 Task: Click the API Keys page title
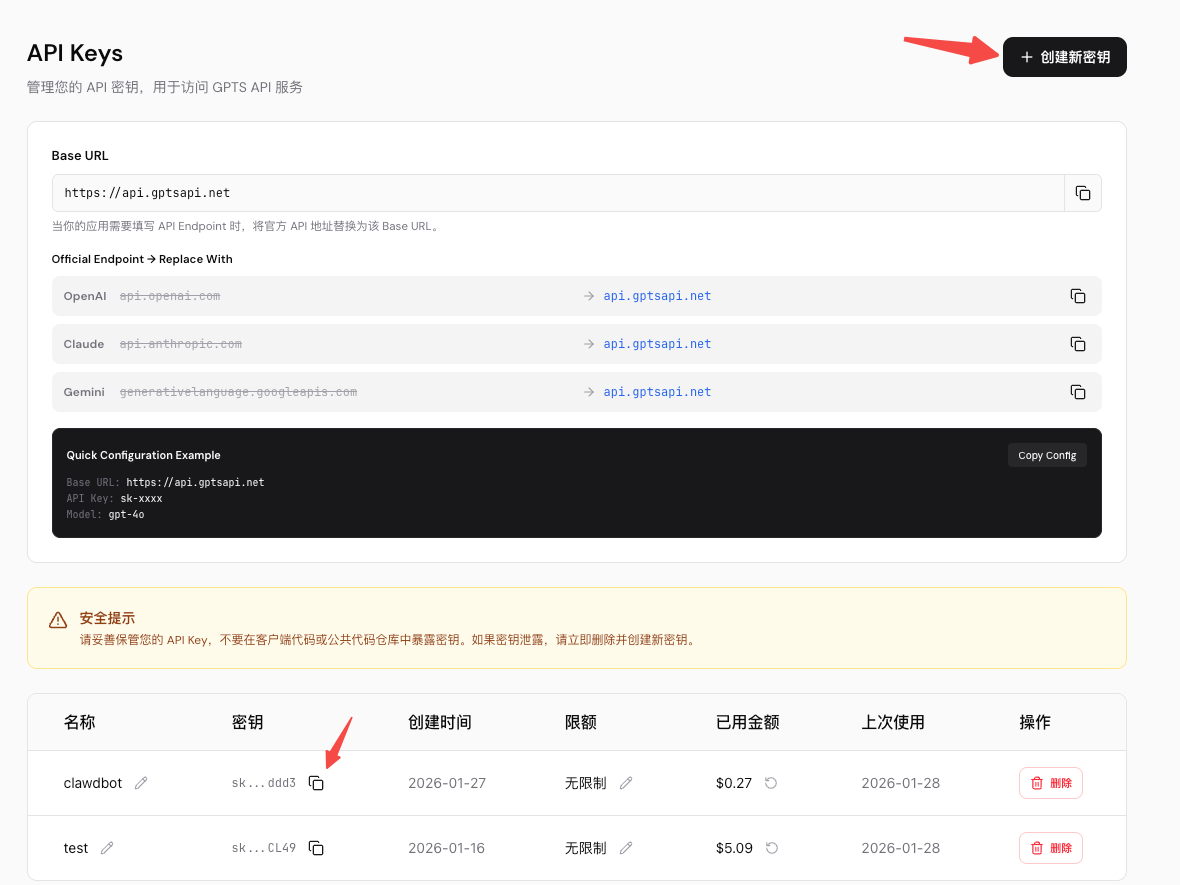tap(75, 53)
